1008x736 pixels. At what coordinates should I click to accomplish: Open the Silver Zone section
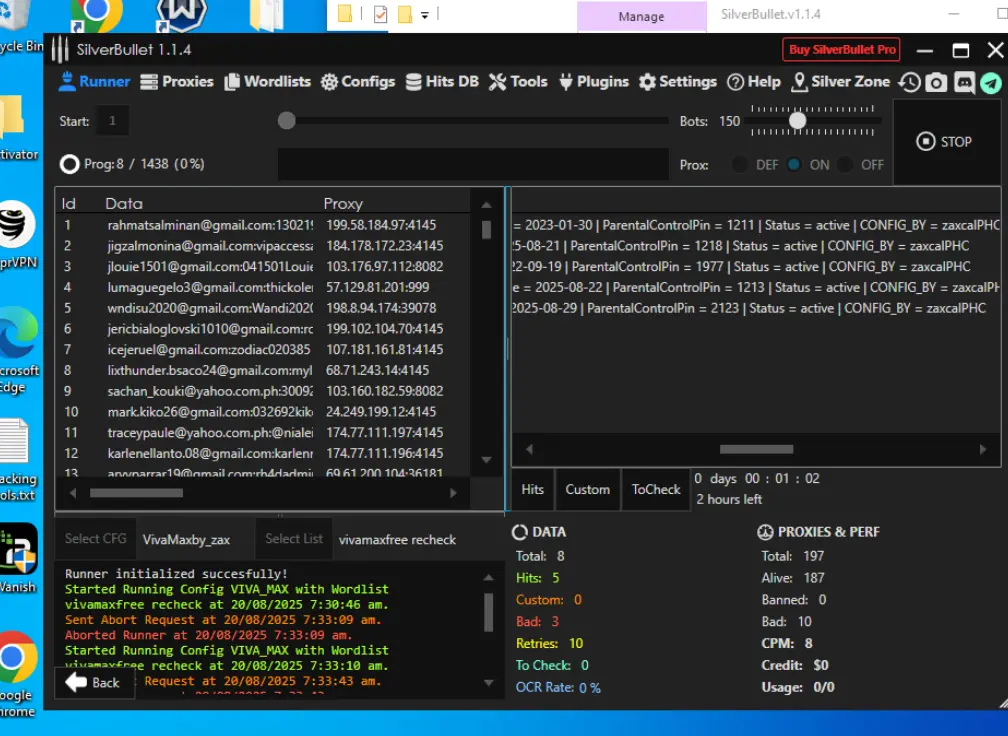(841, 82)
